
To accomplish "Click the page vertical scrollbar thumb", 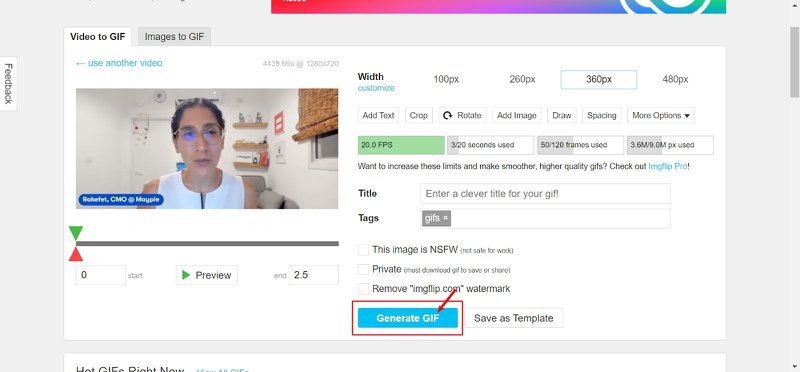I will [794, 62].
